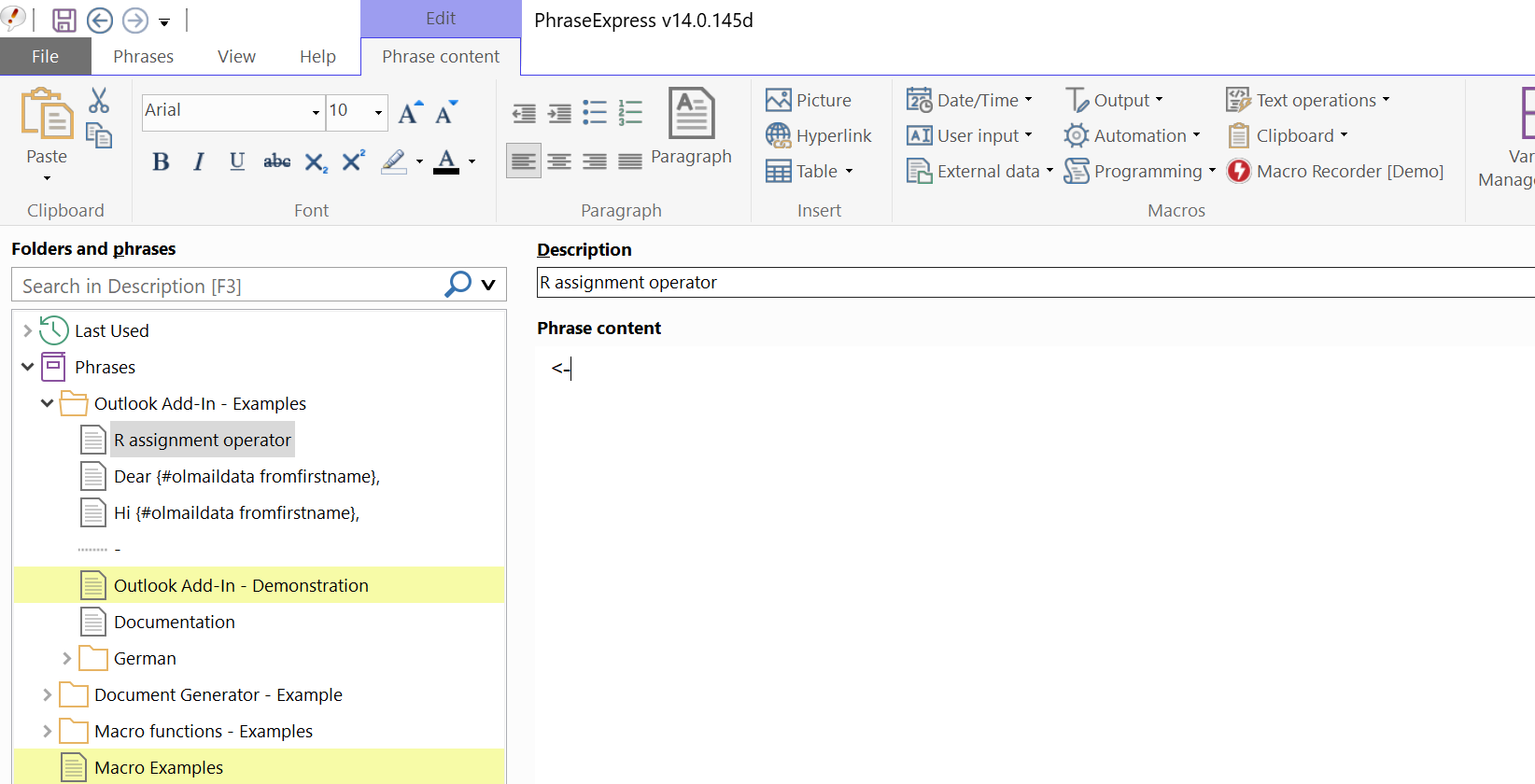Toggle underline formatting
This screenshot has width=1535, height=784.
coord(237,161)
